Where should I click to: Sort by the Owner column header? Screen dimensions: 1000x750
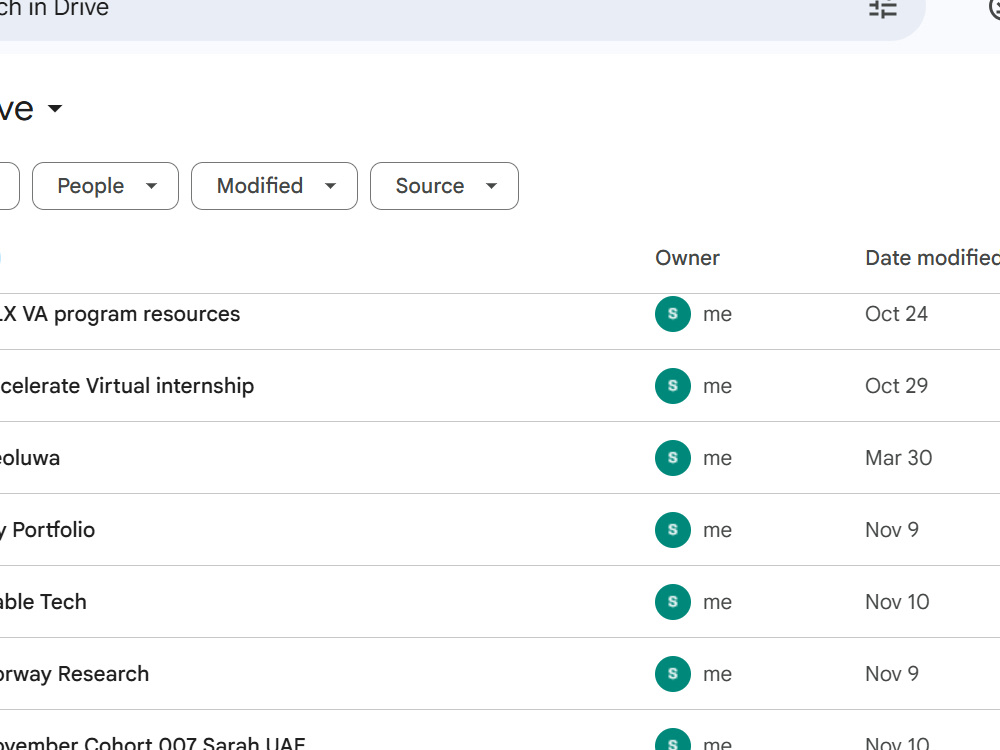[688, 258]
